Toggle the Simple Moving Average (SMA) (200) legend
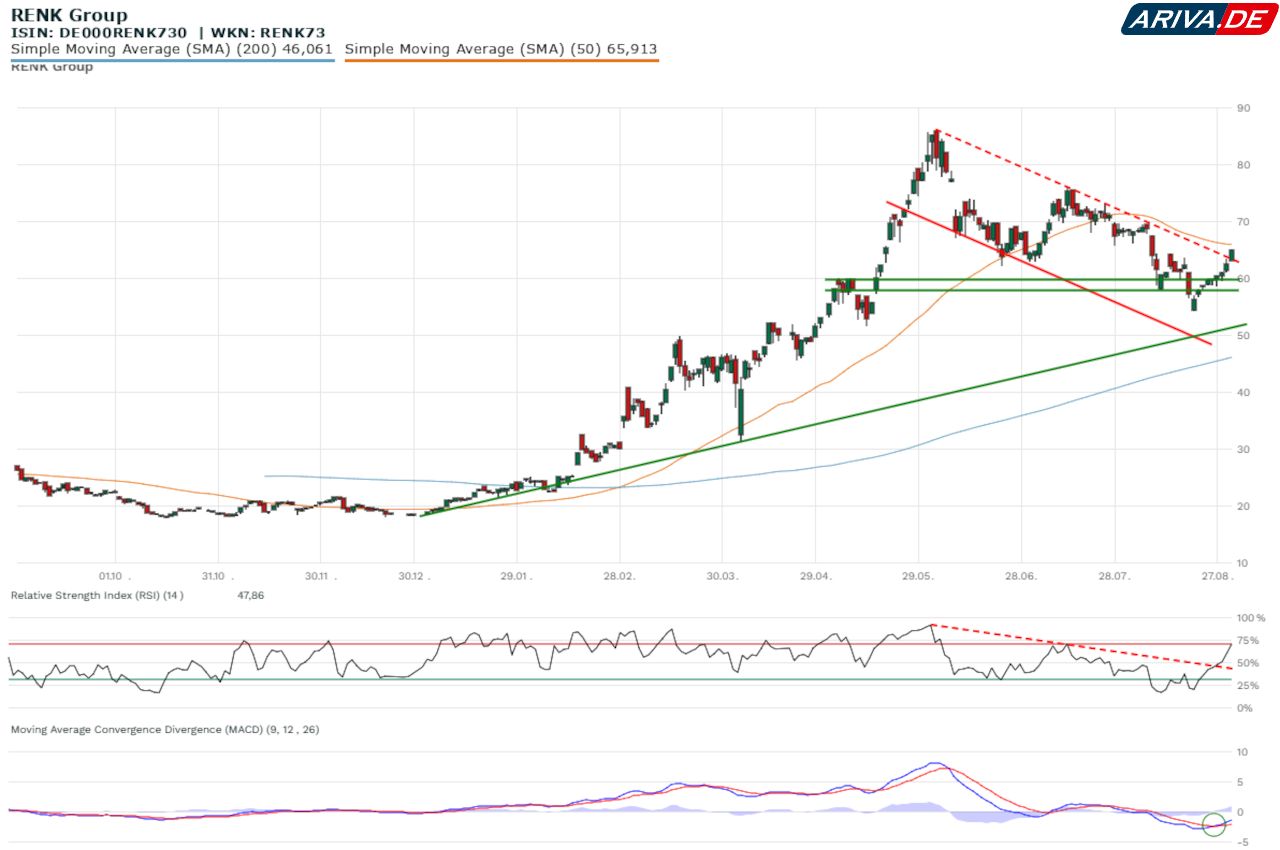The width and height of the screenshot is (1280, 850). point(172,49)
